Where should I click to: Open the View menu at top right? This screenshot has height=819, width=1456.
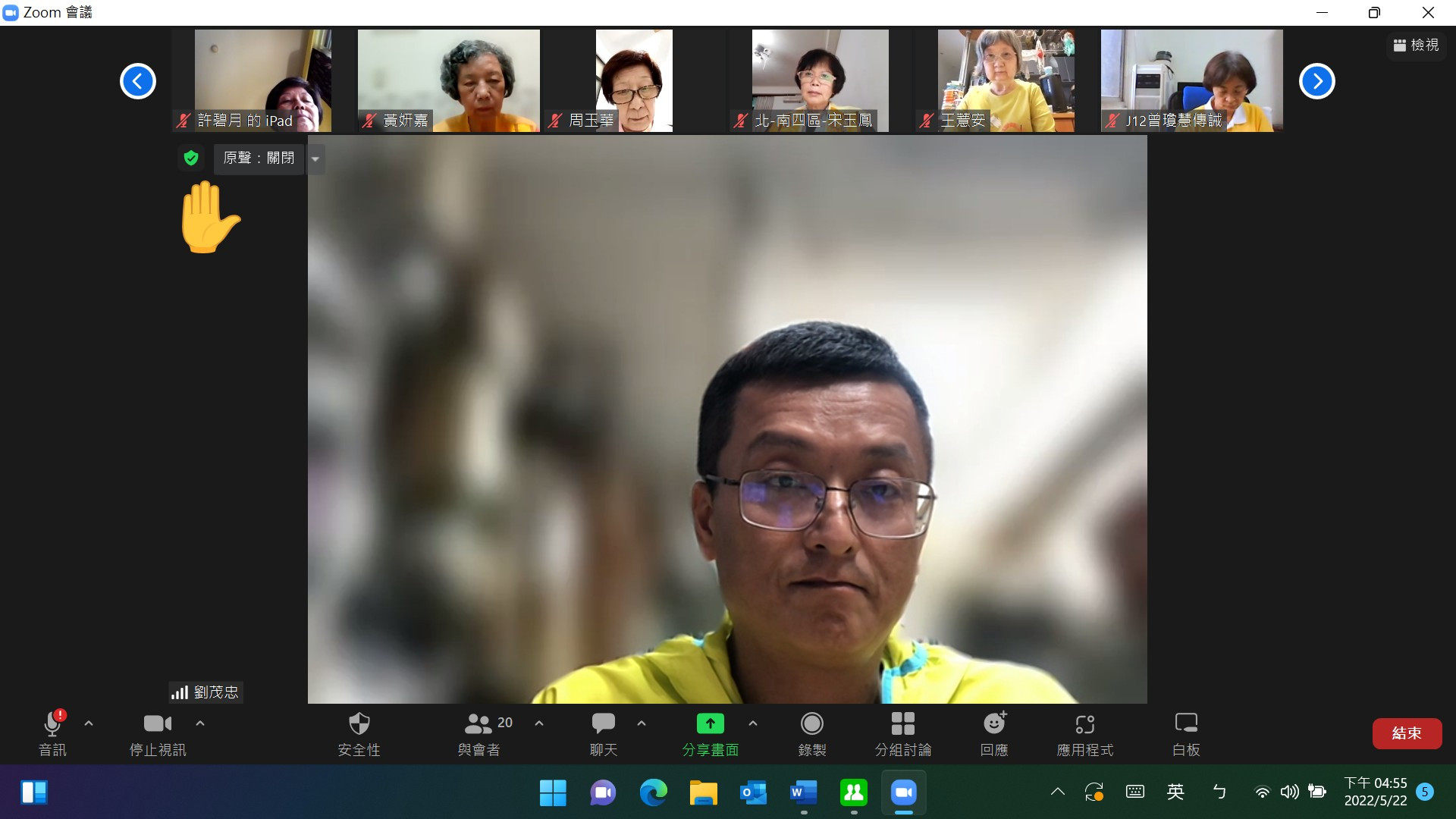pos(1416,45)
